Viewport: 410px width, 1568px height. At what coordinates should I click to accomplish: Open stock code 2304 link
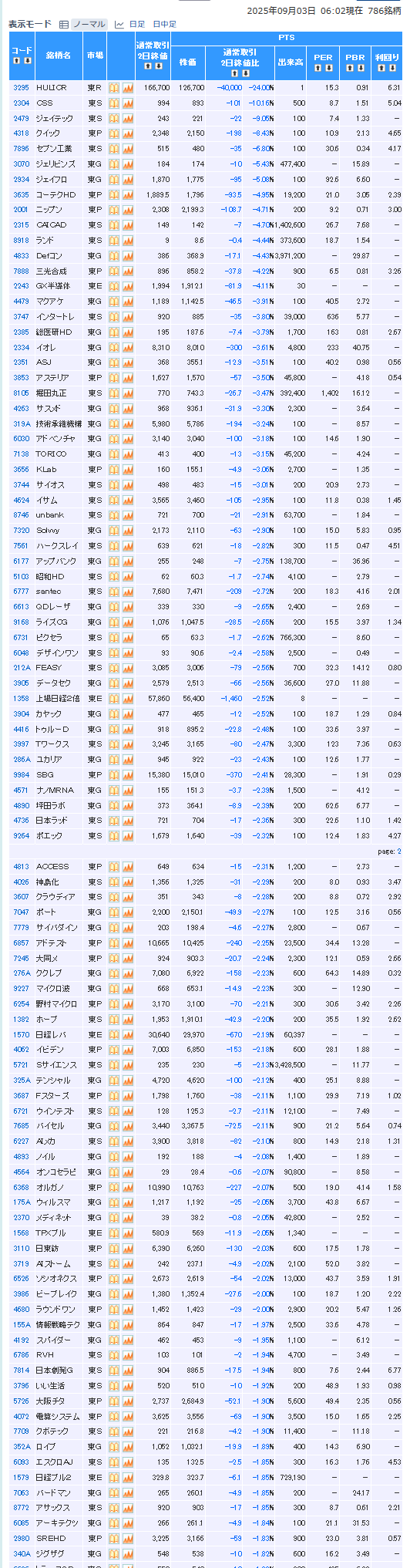click(22, 103)
